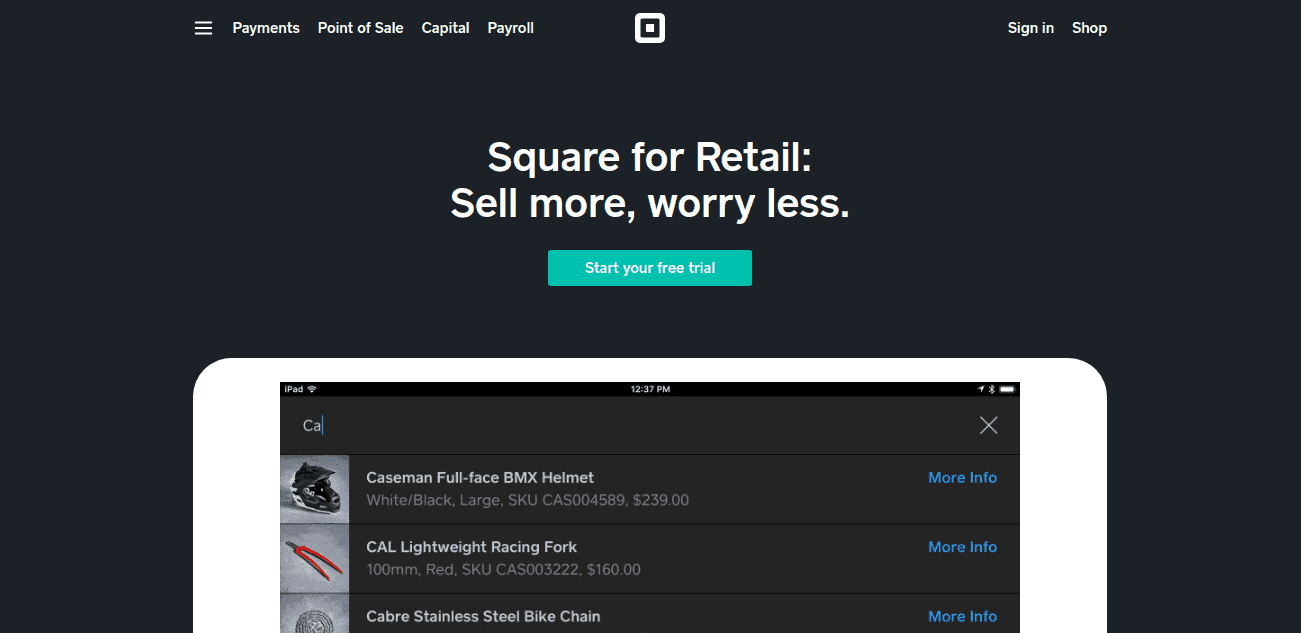Screen dimensions: 1301x633
Task: Open the Capital navigation link
Action: click(445, 28)
